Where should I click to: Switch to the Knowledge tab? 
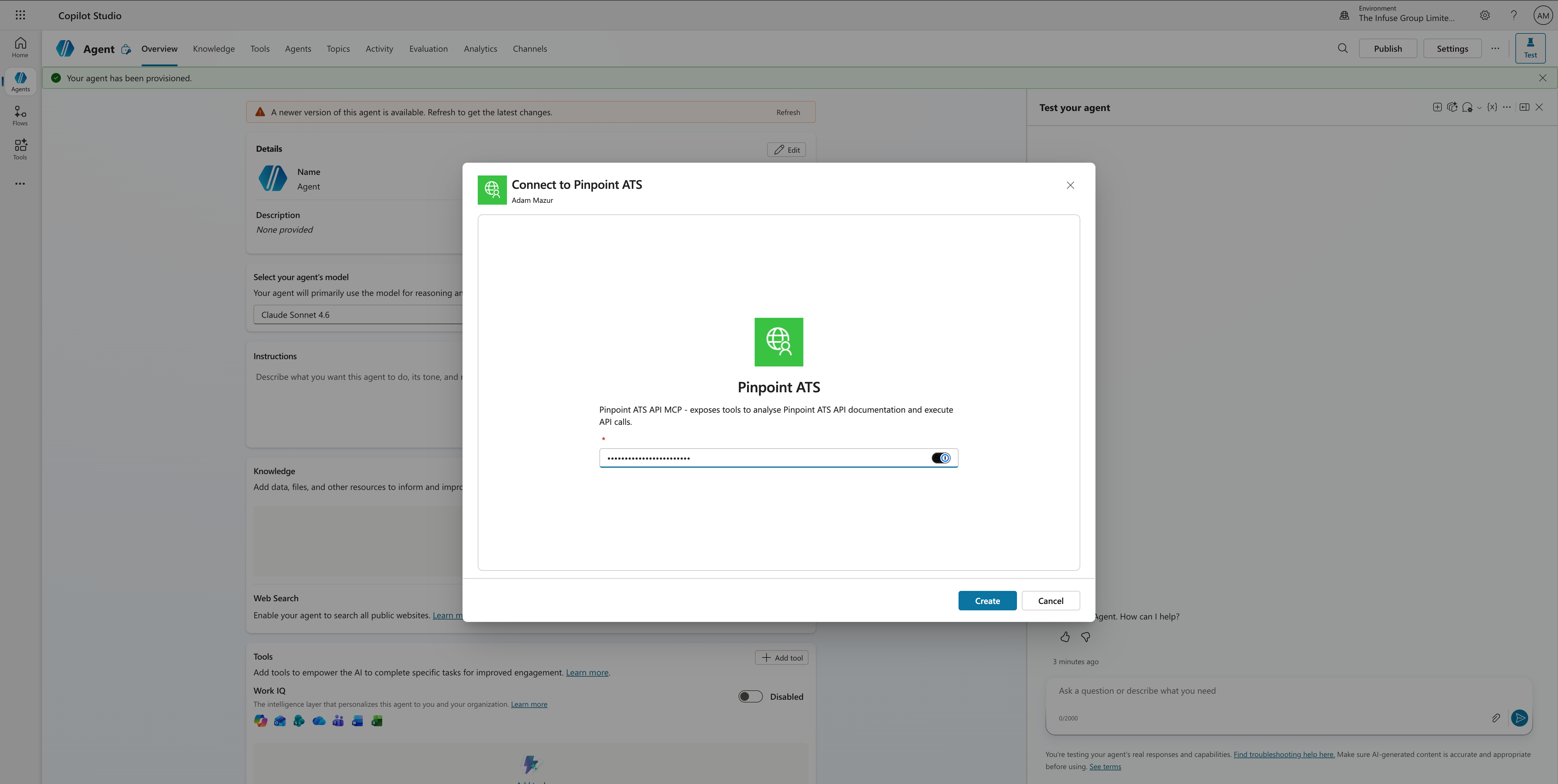[214, 48]
